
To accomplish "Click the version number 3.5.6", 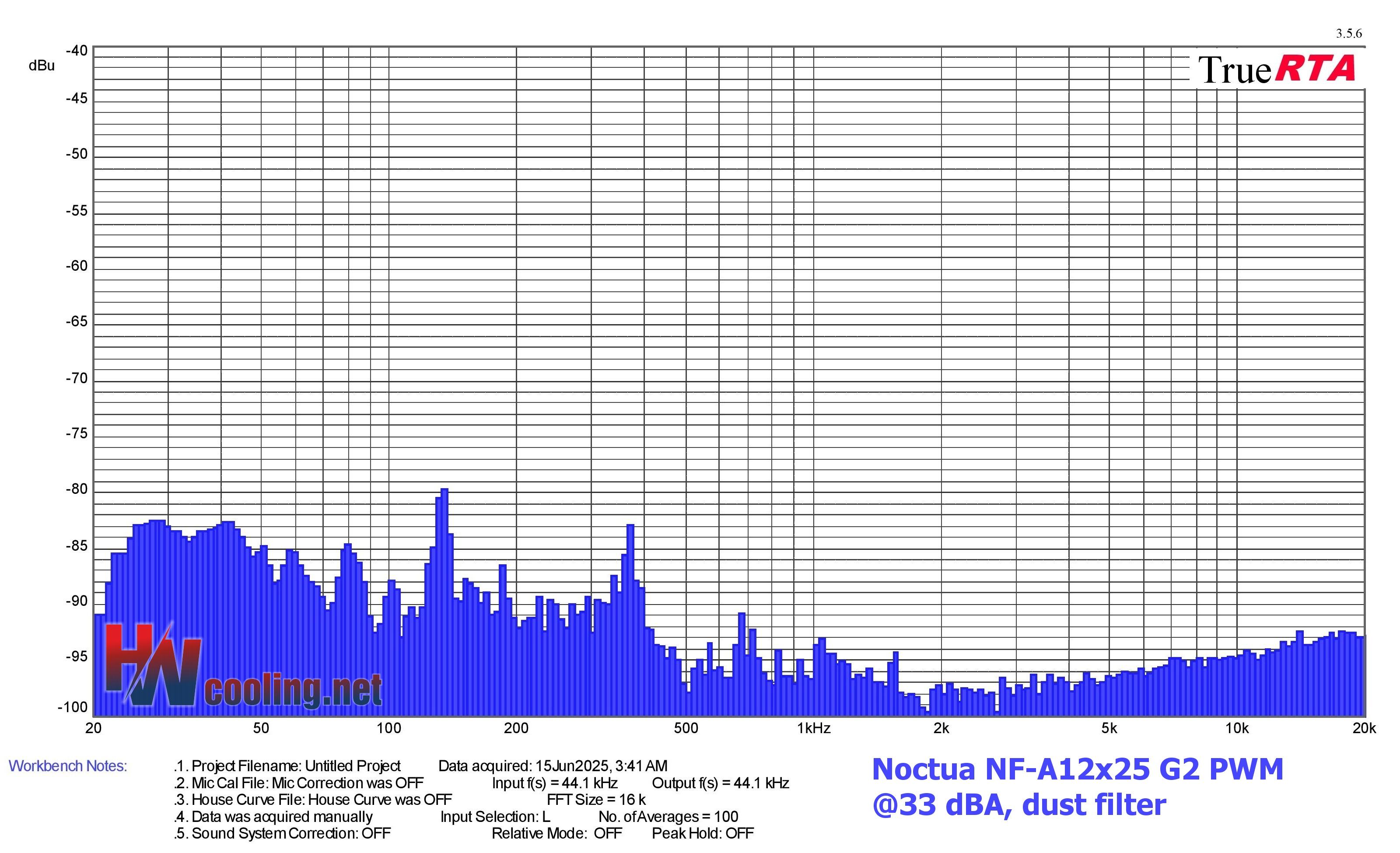I will [x=1348, y=34].
